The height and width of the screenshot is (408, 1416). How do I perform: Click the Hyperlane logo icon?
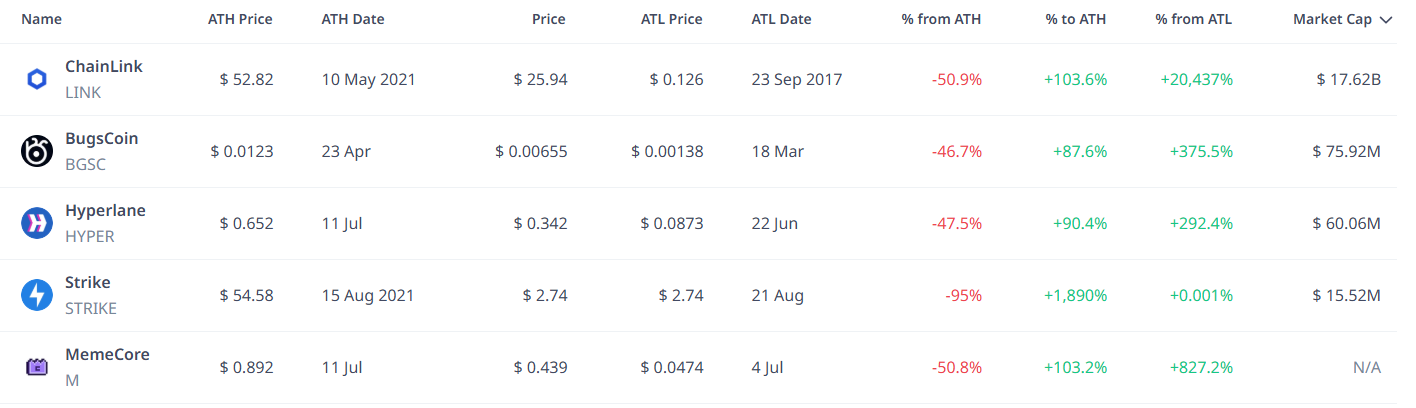click(36, 224)
